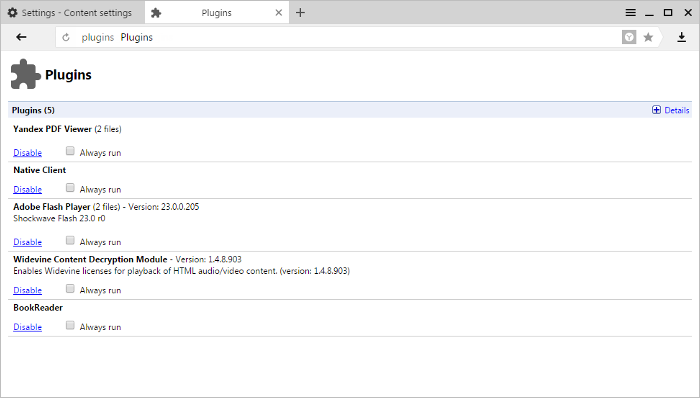Expand plugin Details with plus icon

(x=656, y=110)
